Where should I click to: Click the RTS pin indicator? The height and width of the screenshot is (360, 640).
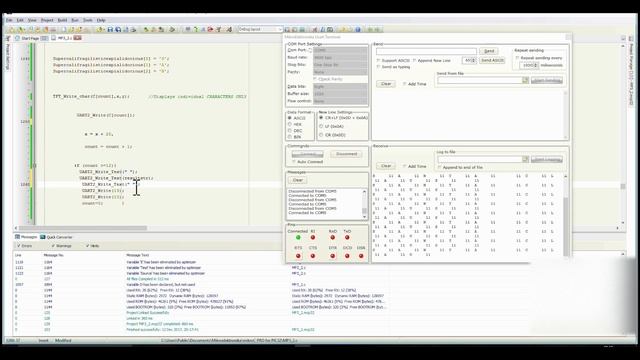pyautogui.click(x=298, y=256)
